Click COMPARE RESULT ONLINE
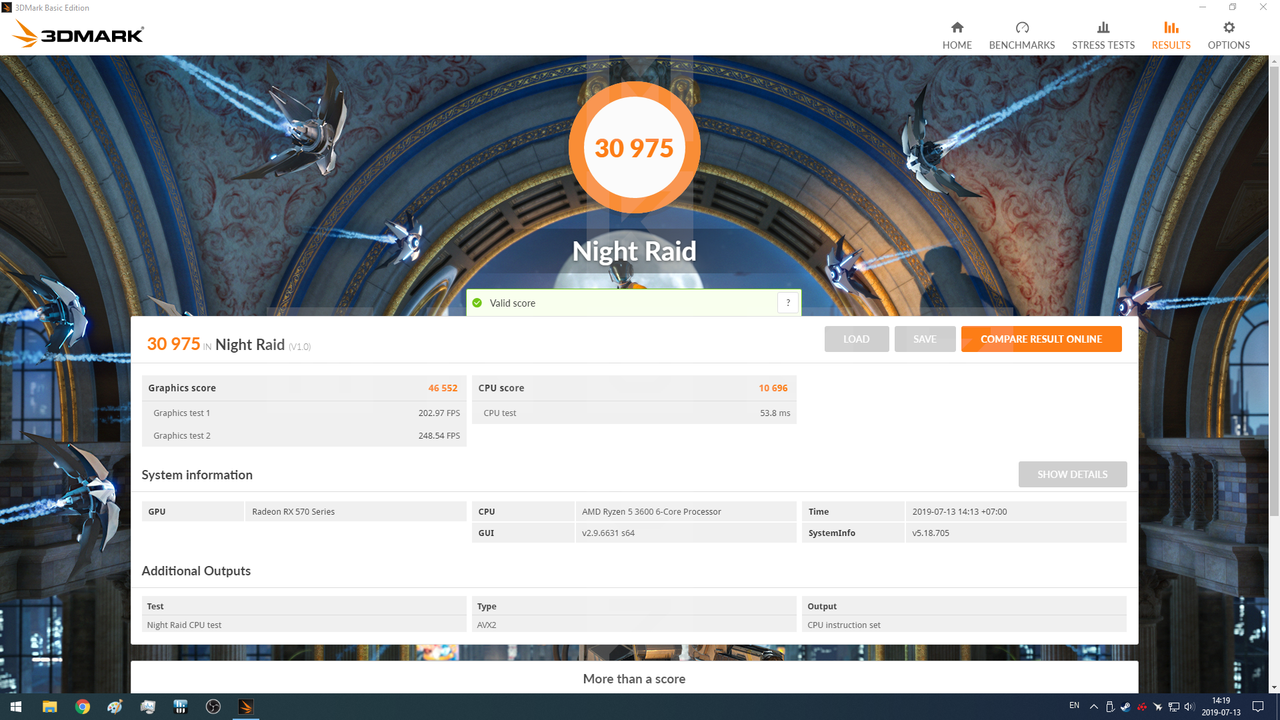The image size is (1280, 720). click(1041, 339)
